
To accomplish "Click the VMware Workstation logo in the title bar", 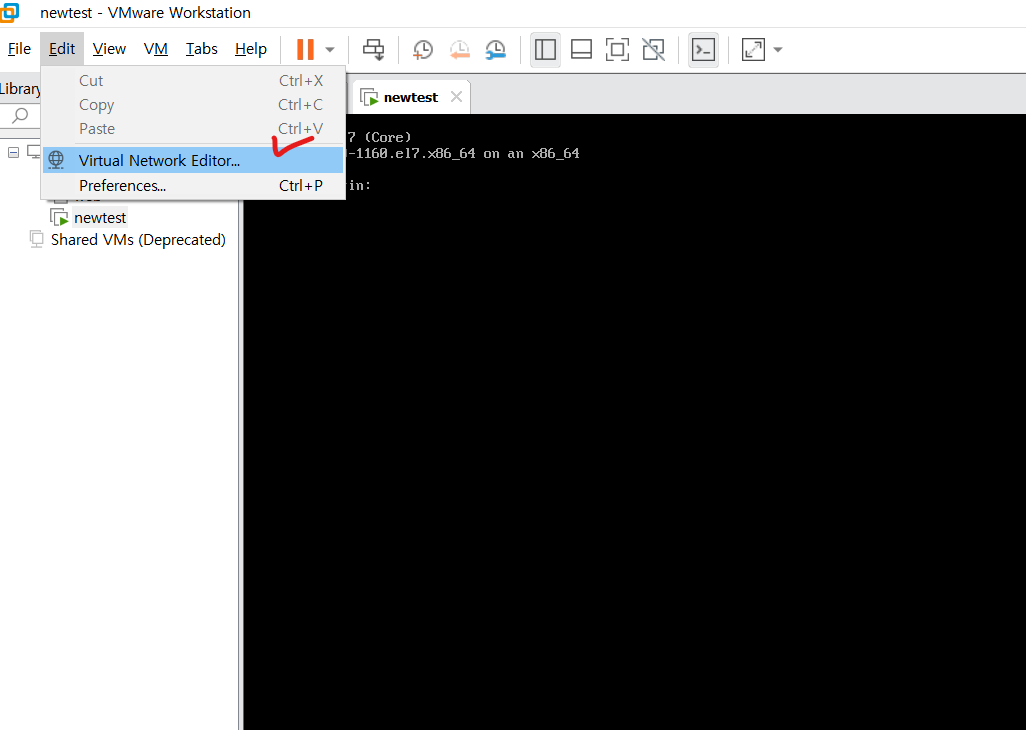I will pos(10,12).
